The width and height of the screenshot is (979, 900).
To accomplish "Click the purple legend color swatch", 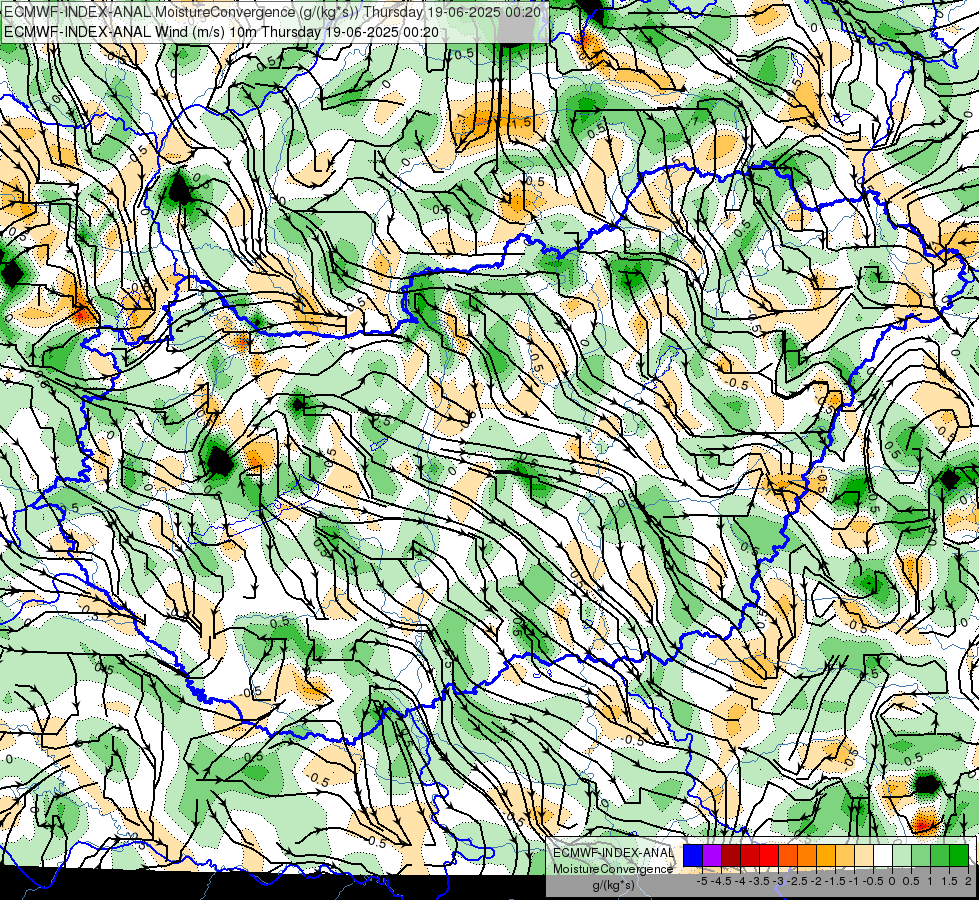I will tap(712, 856).
